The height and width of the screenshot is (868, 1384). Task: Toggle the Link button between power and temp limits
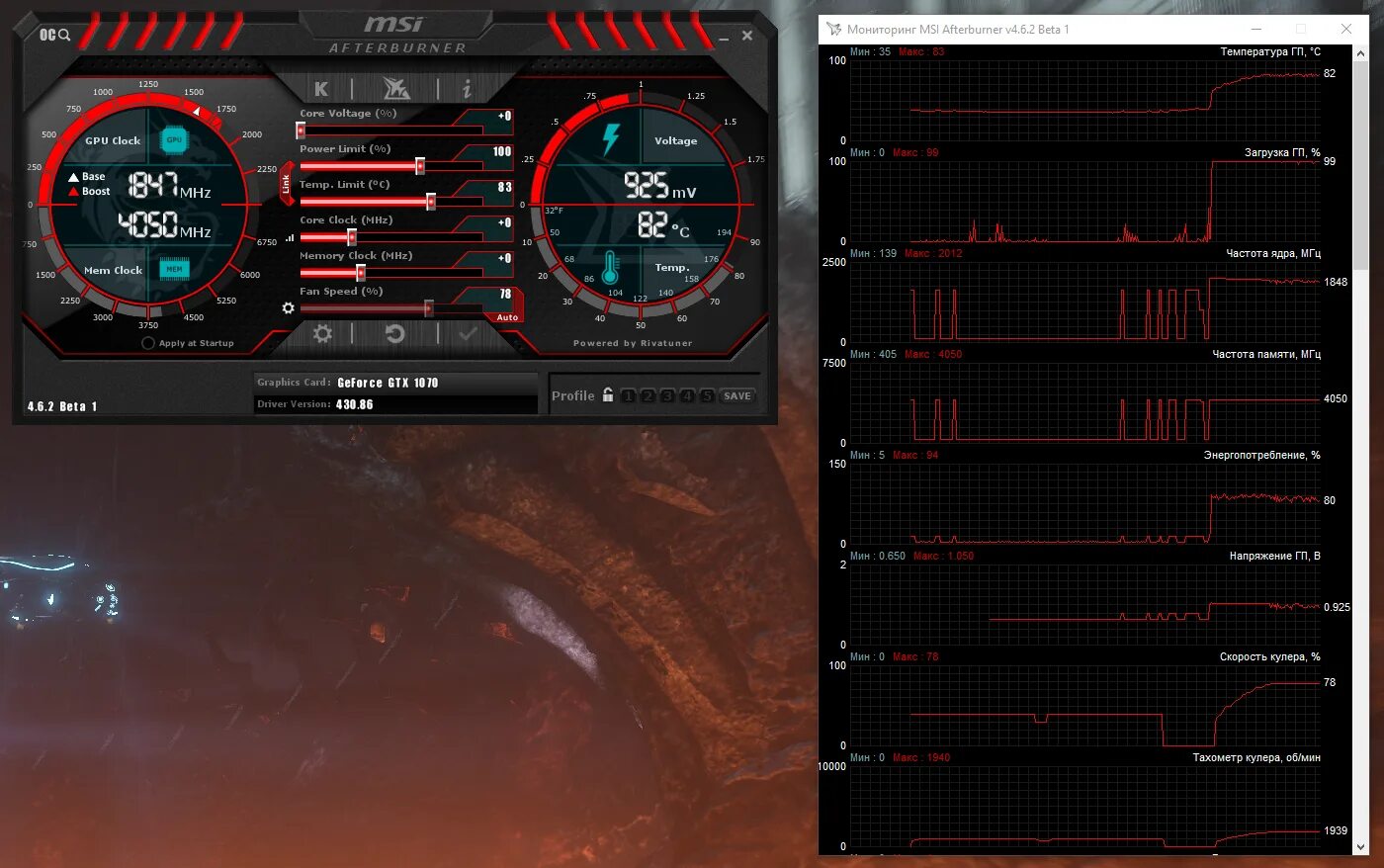pos(287,183)
